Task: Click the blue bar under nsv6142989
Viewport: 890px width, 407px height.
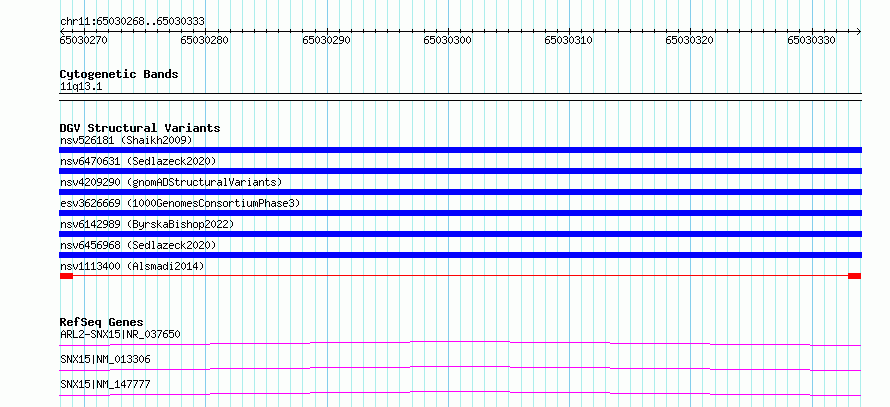Action: coord(460,234)
